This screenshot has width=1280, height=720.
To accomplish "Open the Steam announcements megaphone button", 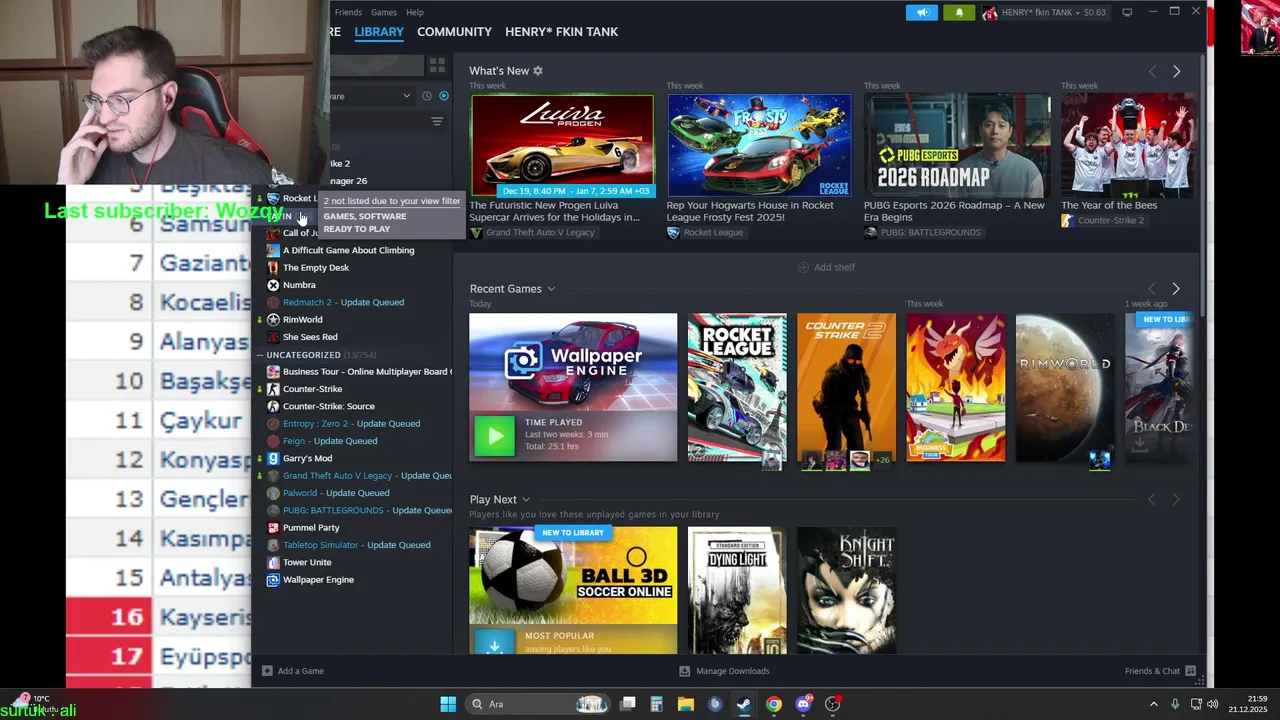I will click(922, 12).
